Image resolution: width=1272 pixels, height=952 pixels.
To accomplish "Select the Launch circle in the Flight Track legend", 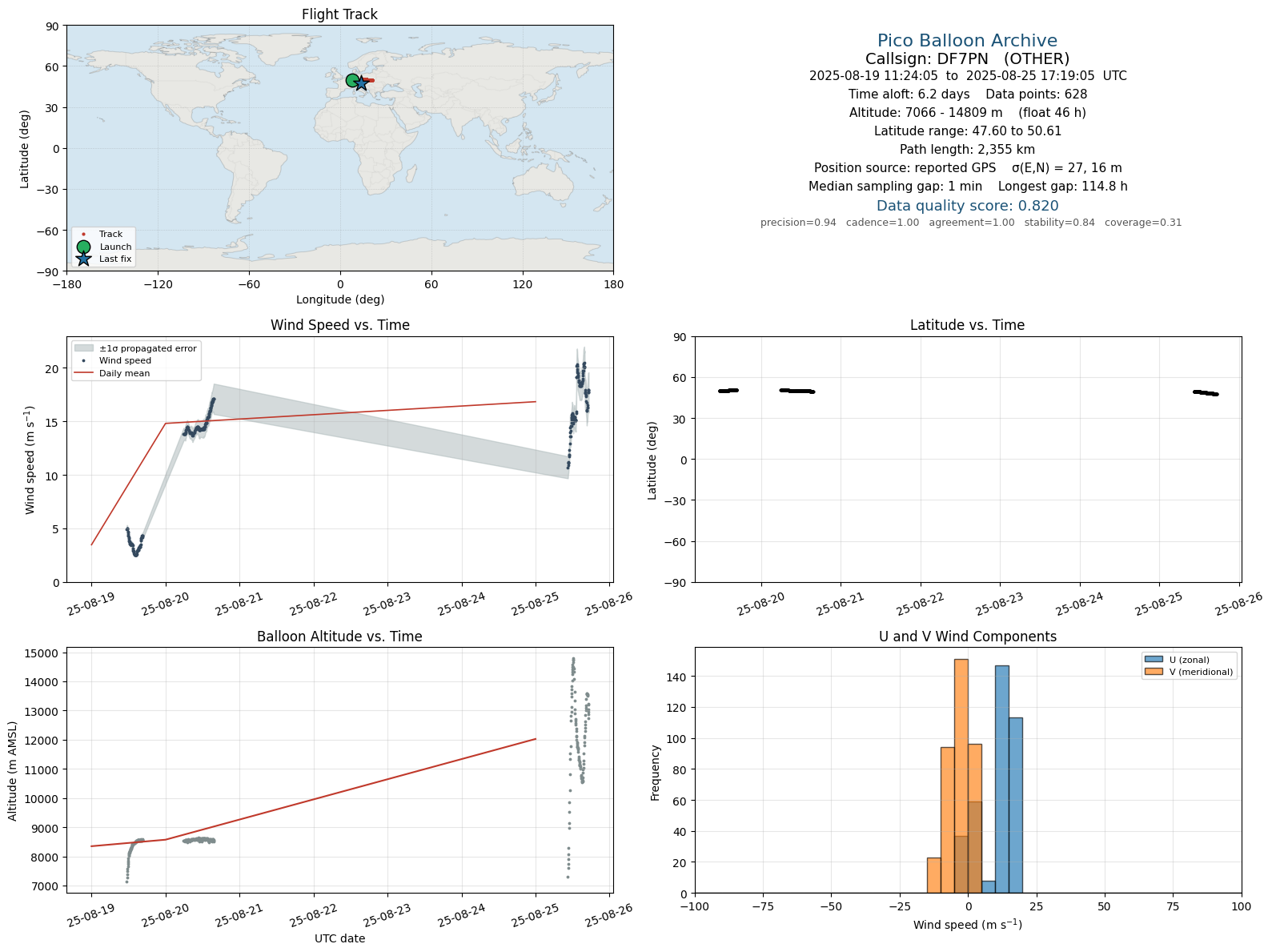I will [x=83, y=247].
